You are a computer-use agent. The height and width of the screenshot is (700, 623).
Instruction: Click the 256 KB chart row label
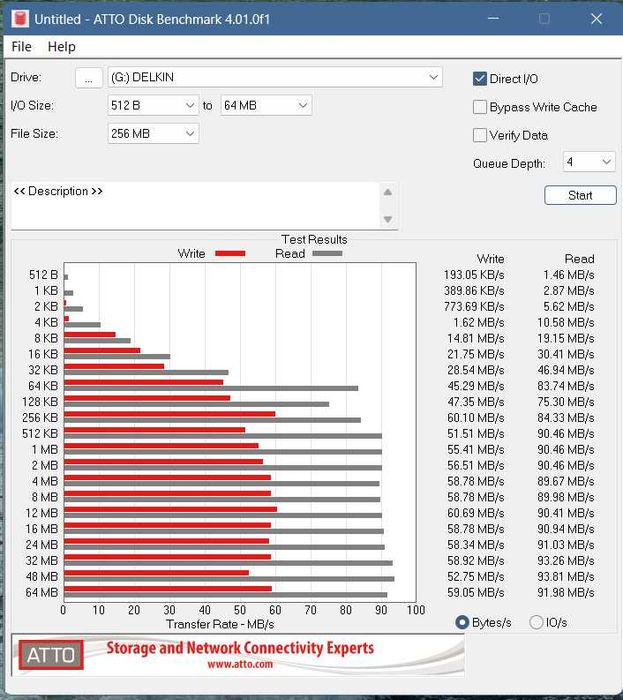point(40,417)
